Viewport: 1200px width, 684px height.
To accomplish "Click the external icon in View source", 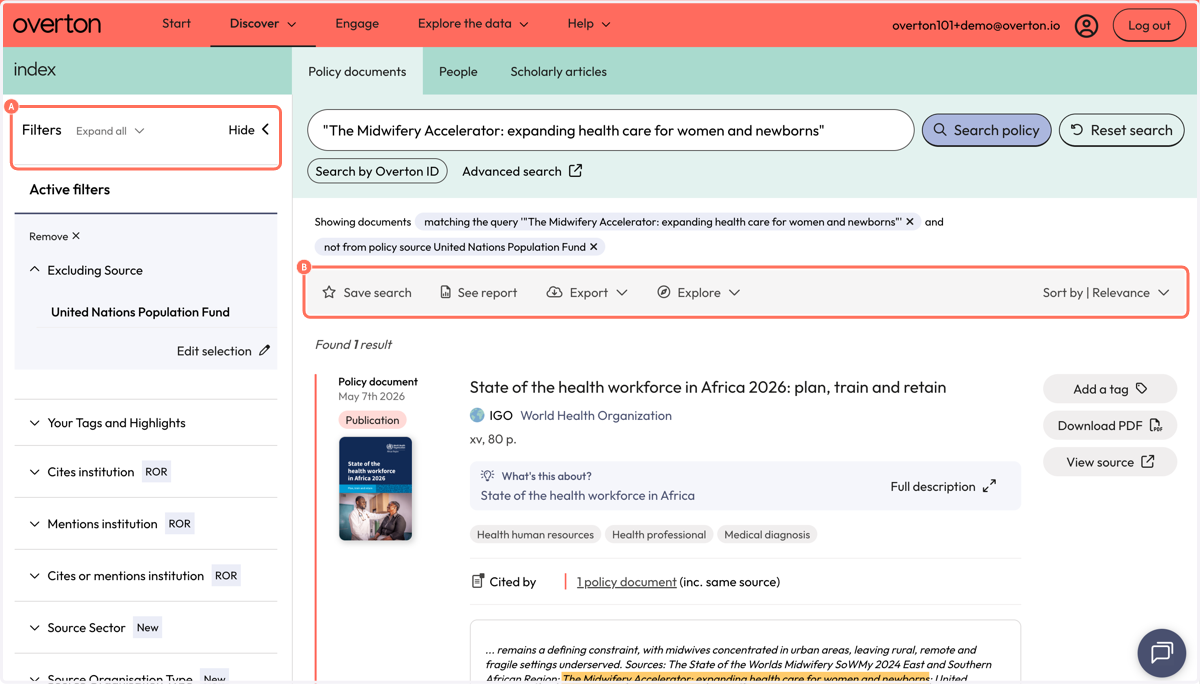I will pyautogui.click(x=1148, y=462).
